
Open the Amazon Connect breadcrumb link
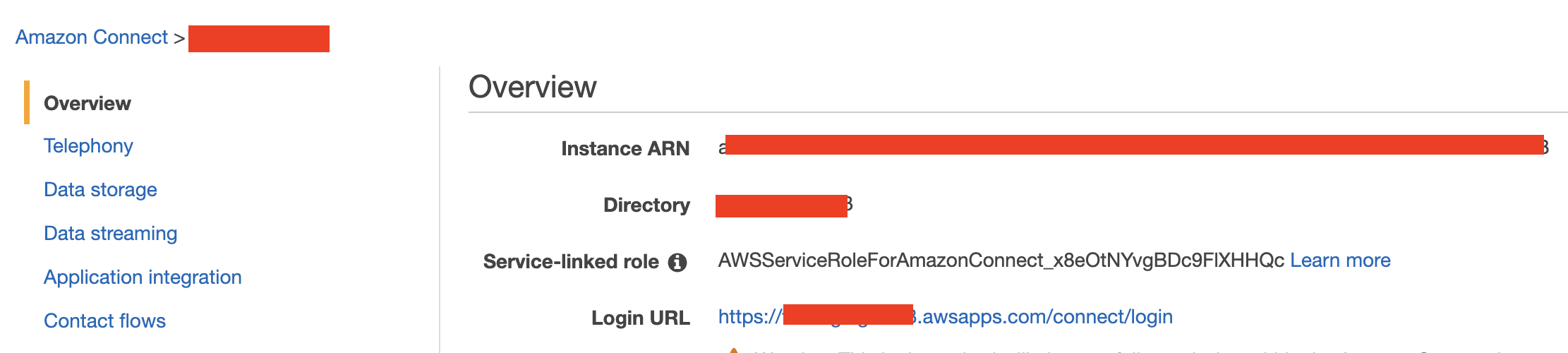click(x=92, y=37)
